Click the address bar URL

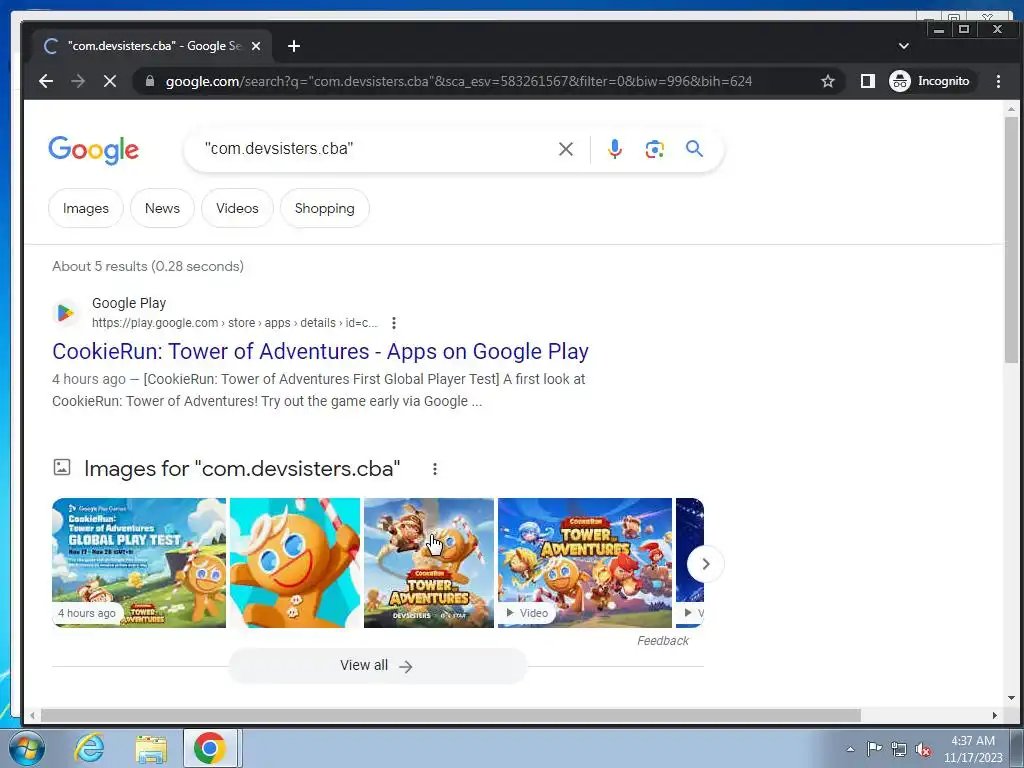(x=458, y=81)
